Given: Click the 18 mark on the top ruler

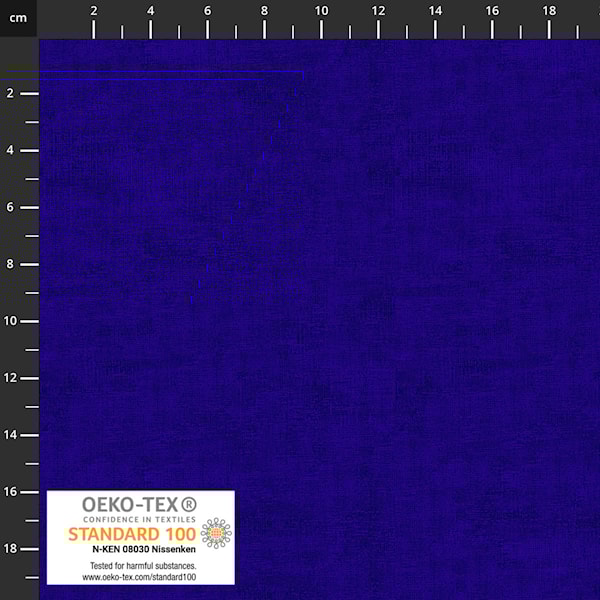Looking at the screenshot, I should click(x=549, y=10).
